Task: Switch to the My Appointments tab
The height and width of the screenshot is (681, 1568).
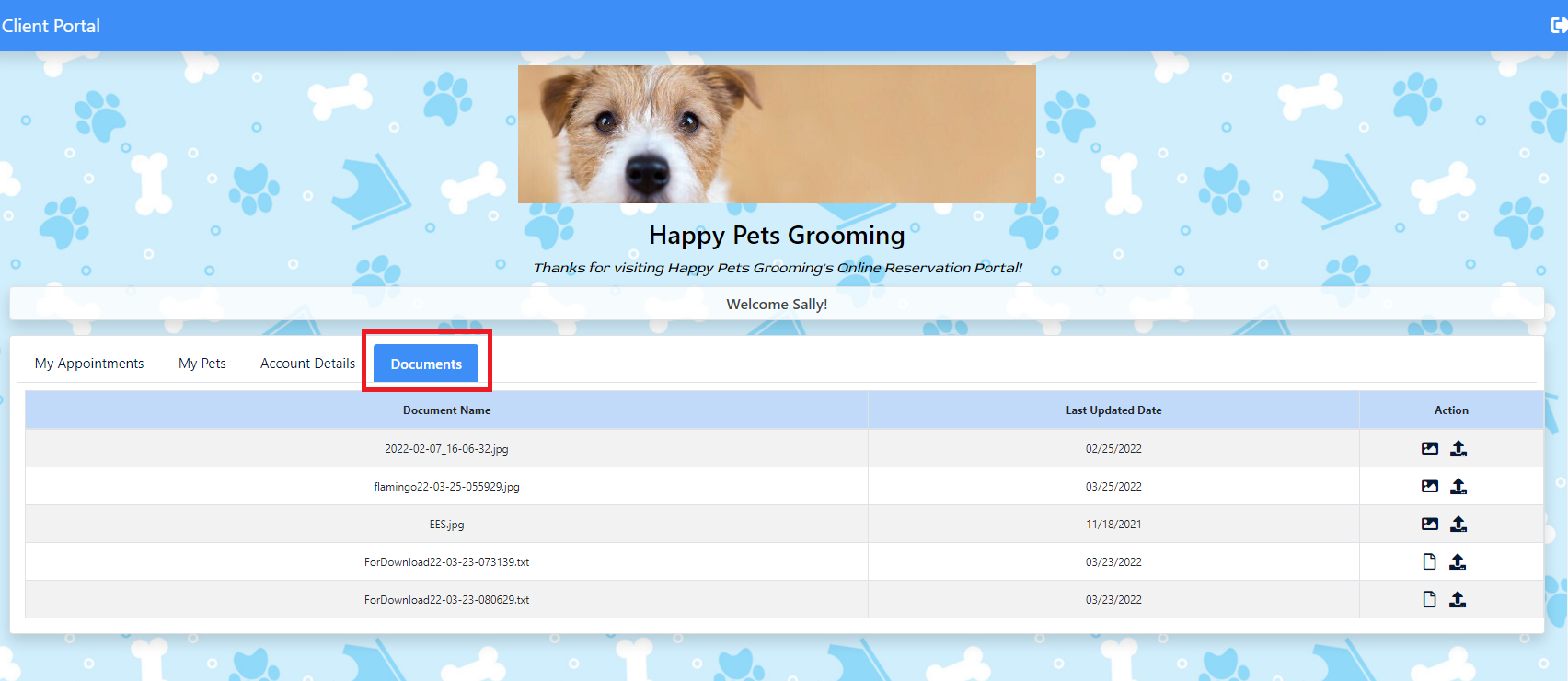Action: pos(89,364)
